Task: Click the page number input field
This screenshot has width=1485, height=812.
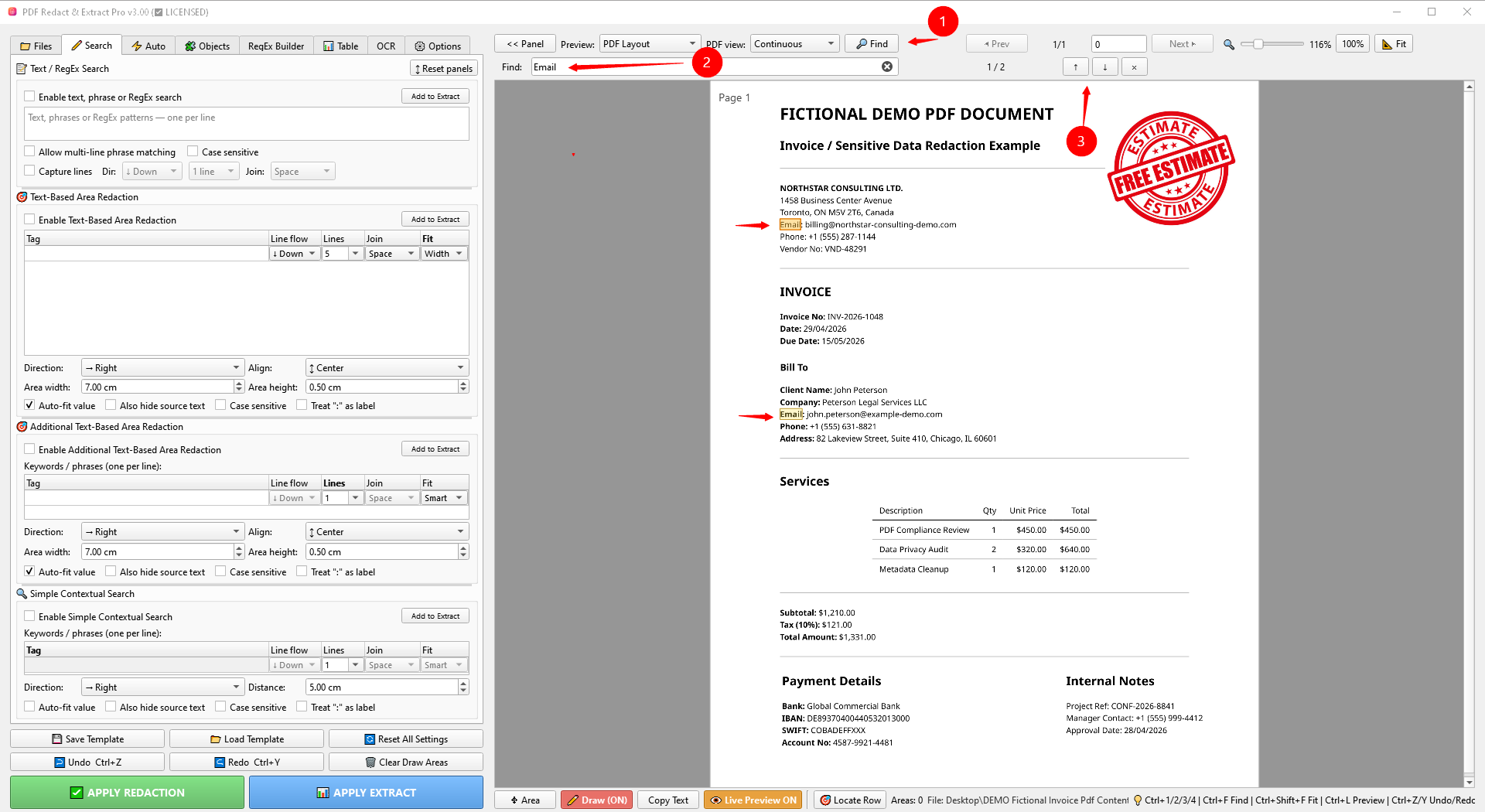Action: point(1118,44)
